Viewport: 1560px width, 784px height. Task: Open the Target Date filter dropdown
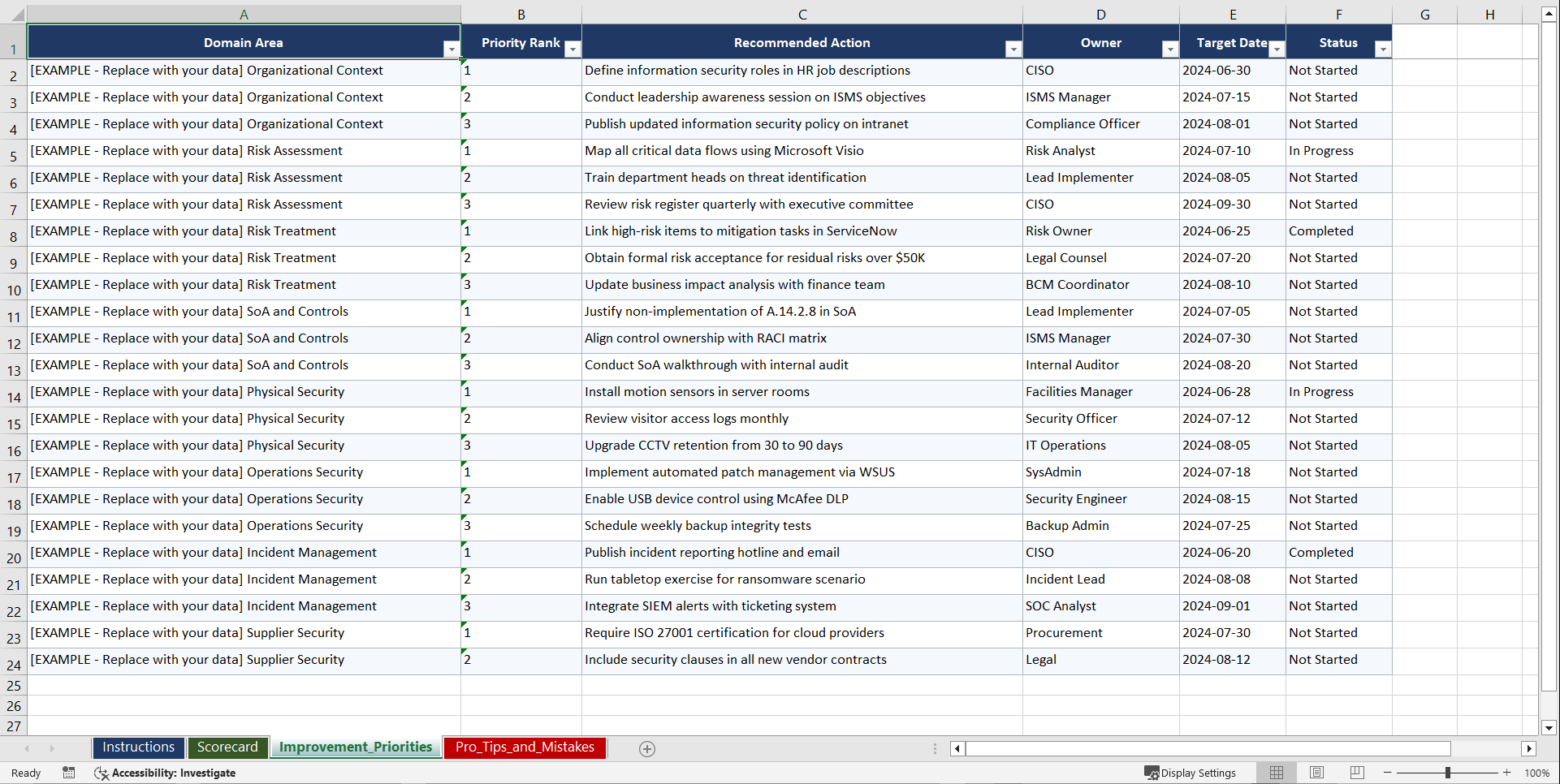[x=1277, y=49]
